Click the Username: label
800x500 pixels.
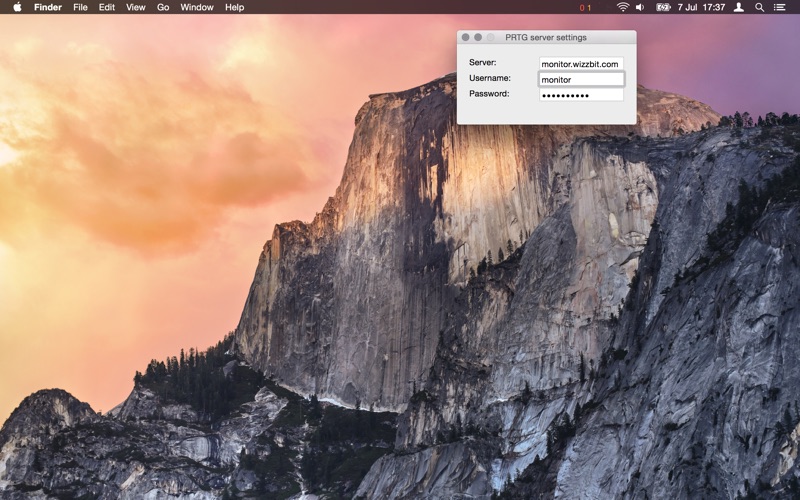pos(490,78)
